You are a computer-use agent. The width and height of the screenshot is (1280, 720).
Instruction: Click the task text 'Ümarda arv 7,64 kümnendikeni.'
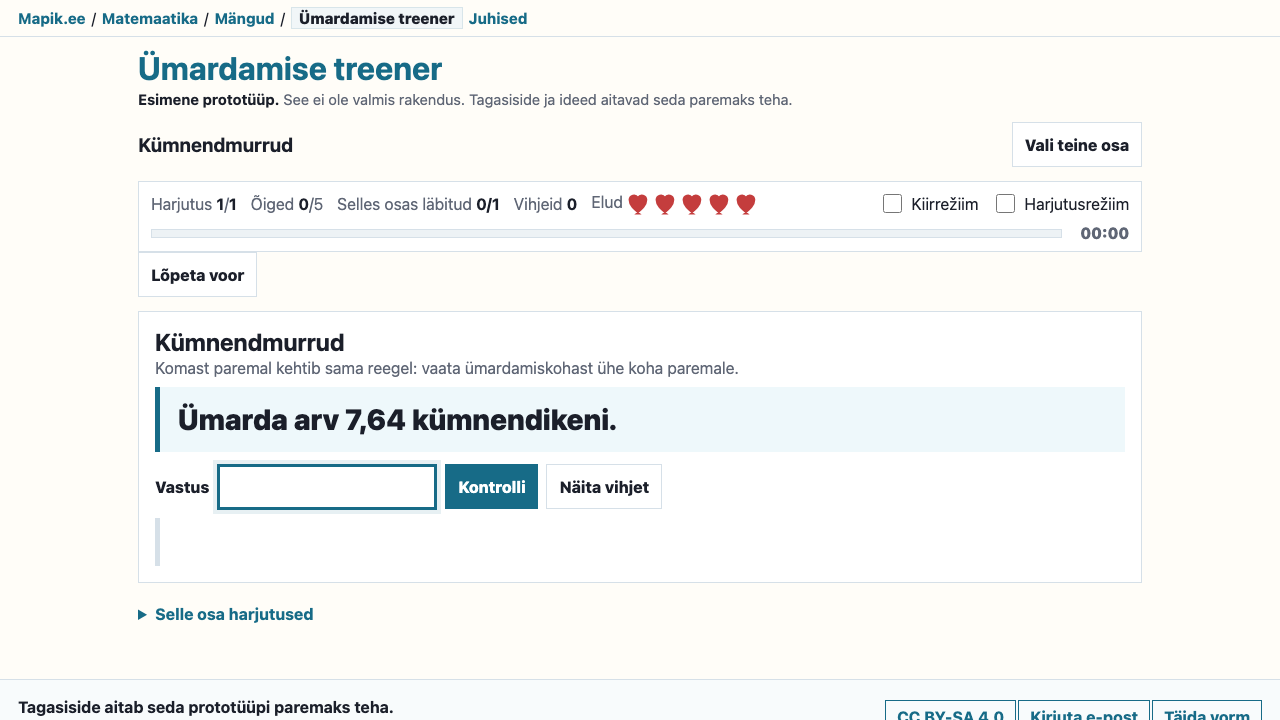point(397,420)
